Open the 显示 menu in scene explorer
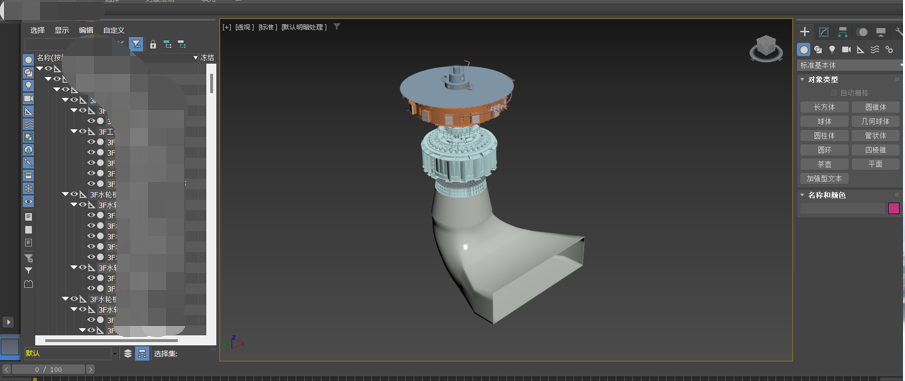This screenshot has width=905, height=381. coord(62,30)
